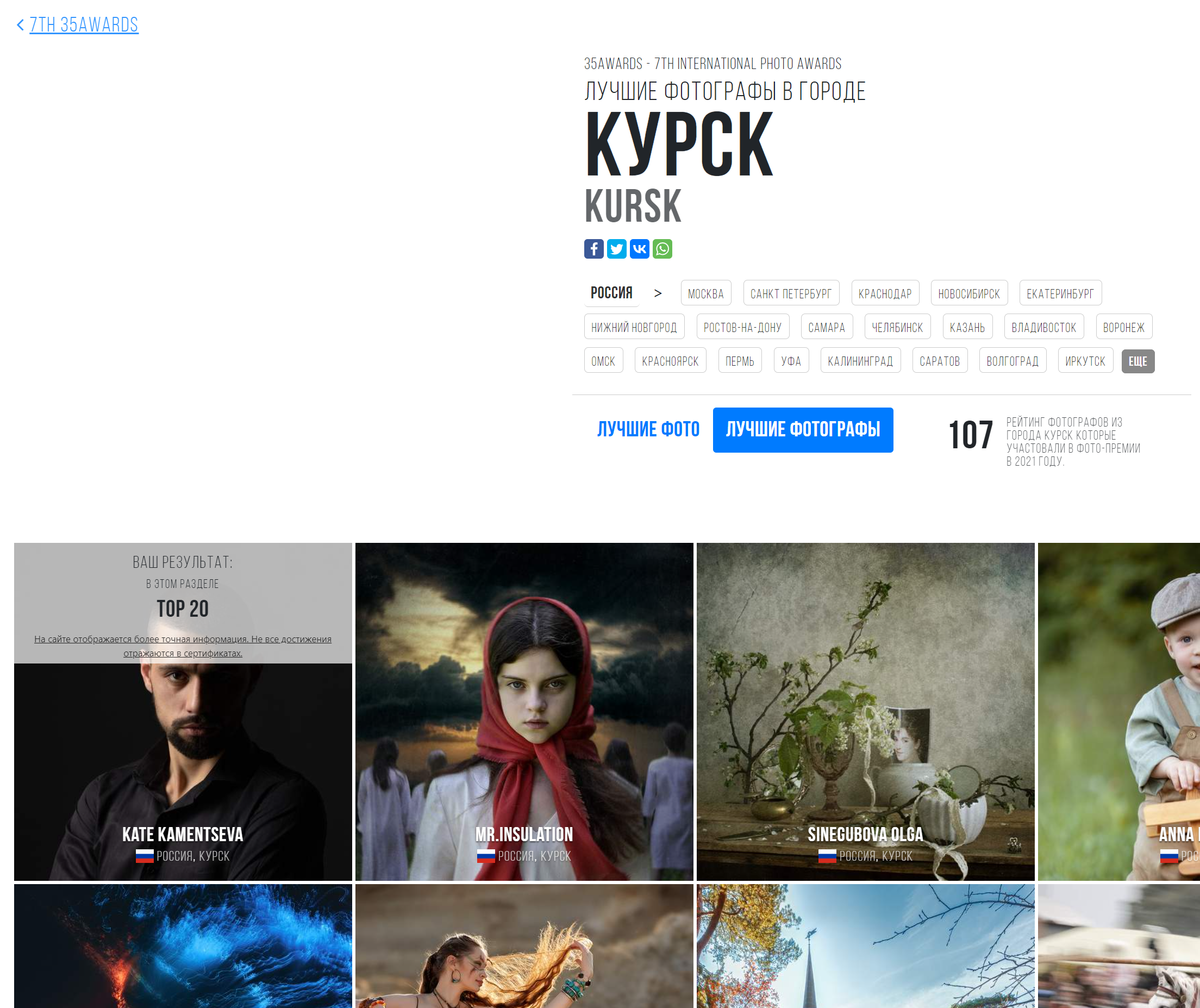The height and width of the screenshot is (1008, 1200).
Task: Open the РОССИЯ country selector
Action: (611, 292)
